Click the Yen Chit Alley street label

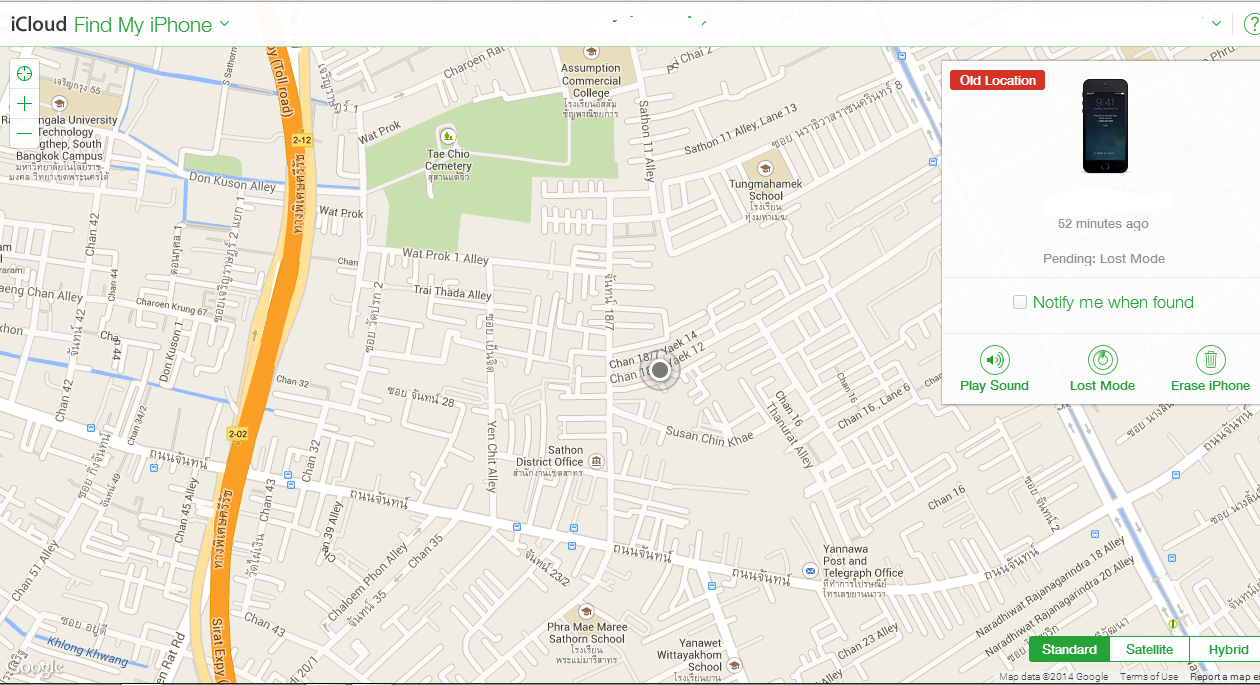tap(491, 456)
